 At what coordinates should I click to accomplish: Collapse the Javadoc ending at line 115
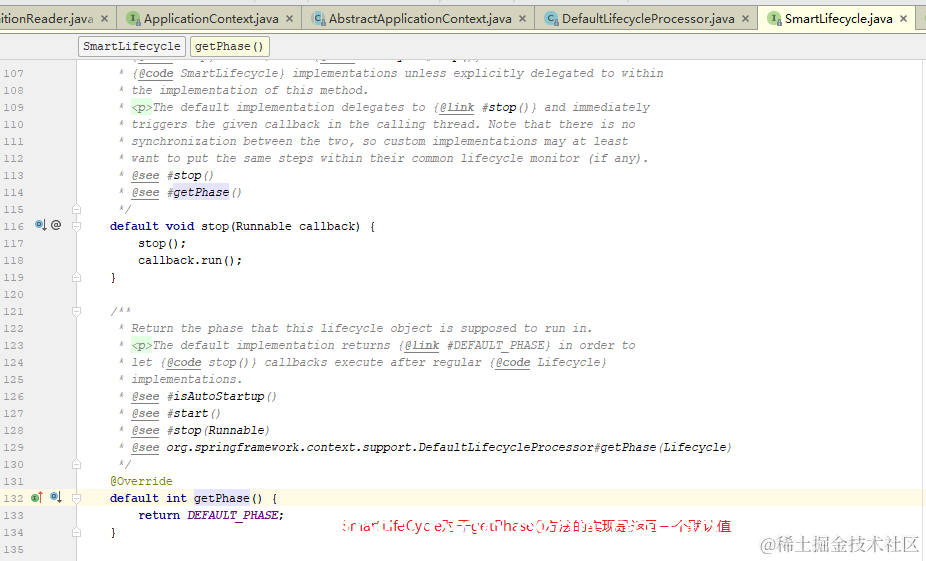pyautogui.click(x=76, y=210)
